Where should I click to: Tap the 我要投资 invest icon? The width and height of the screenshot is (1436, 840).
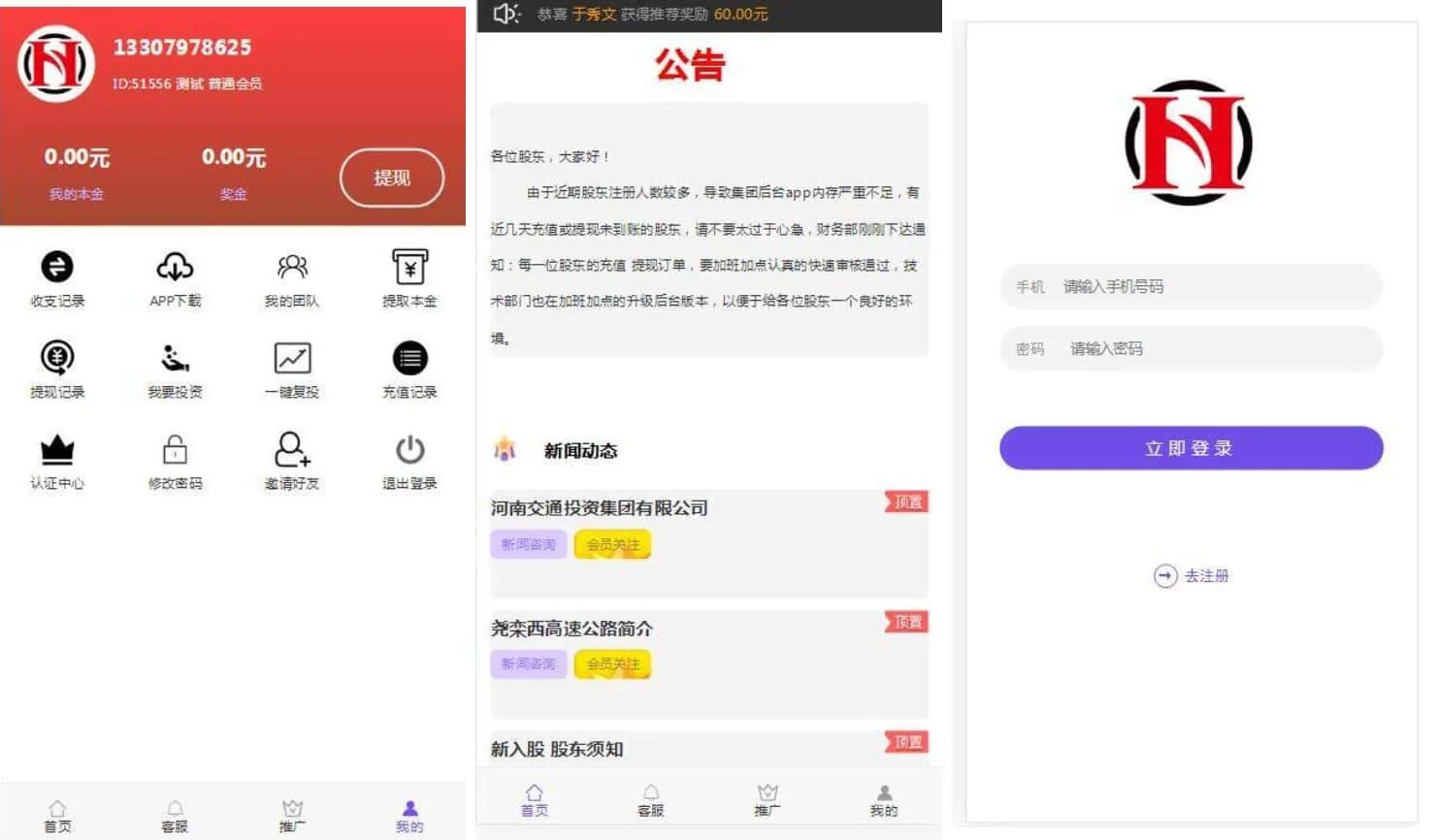tap(175, 359)
